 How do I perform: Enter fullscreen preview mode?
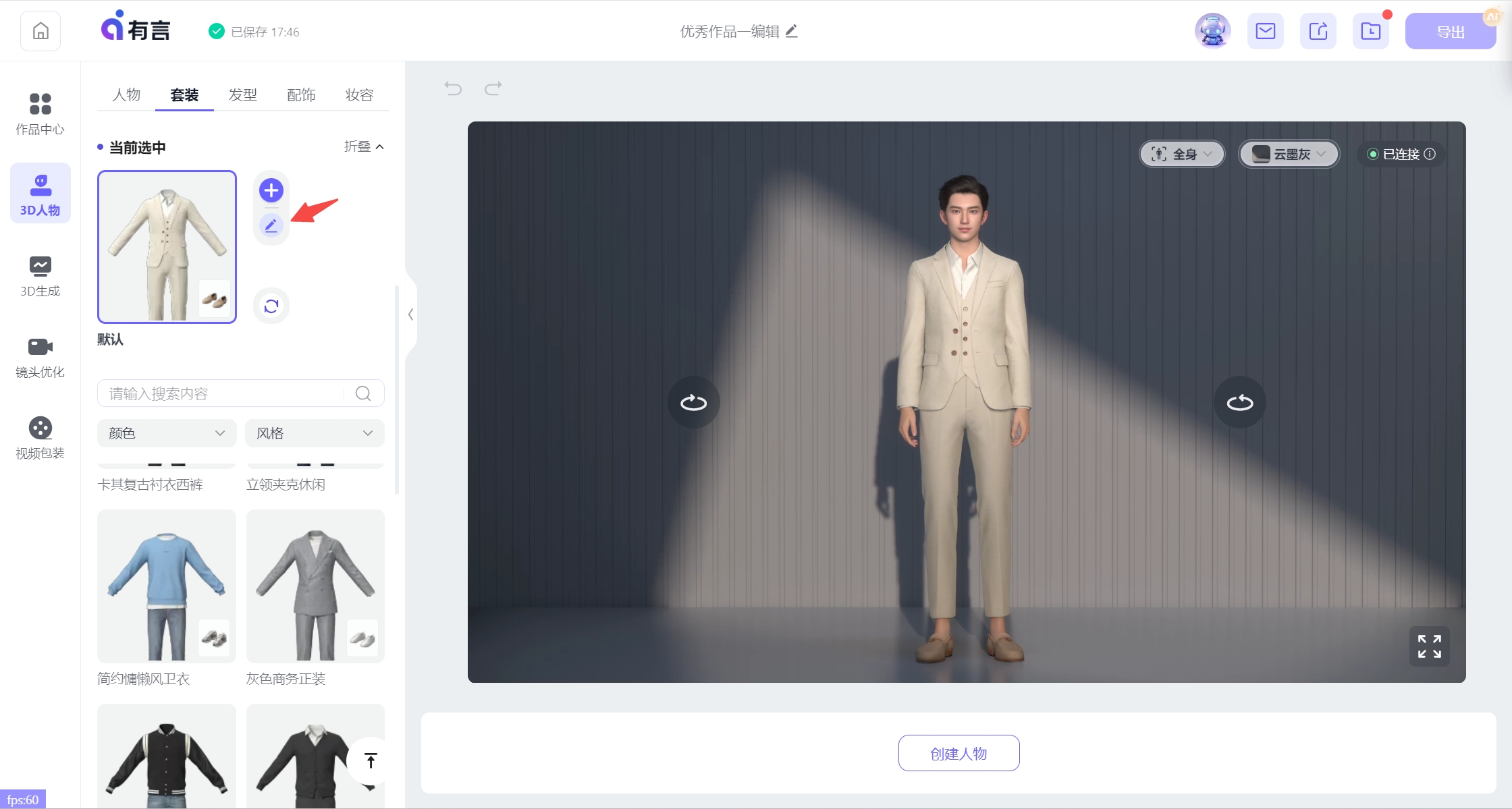(x=1430, y=646)
